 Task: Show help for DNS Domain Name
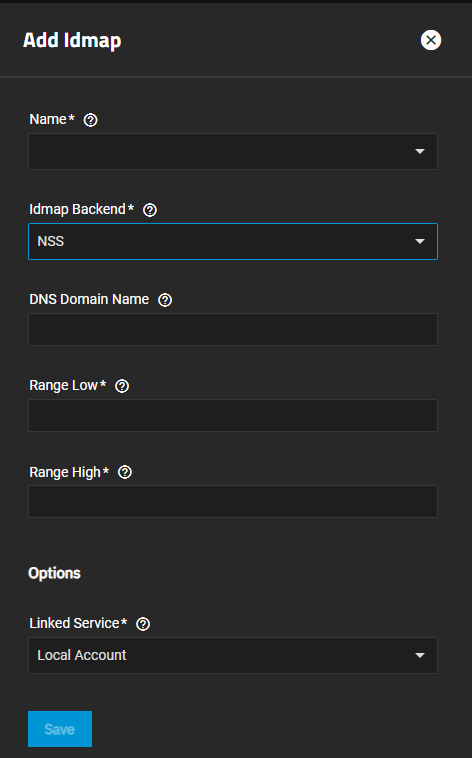165,300
